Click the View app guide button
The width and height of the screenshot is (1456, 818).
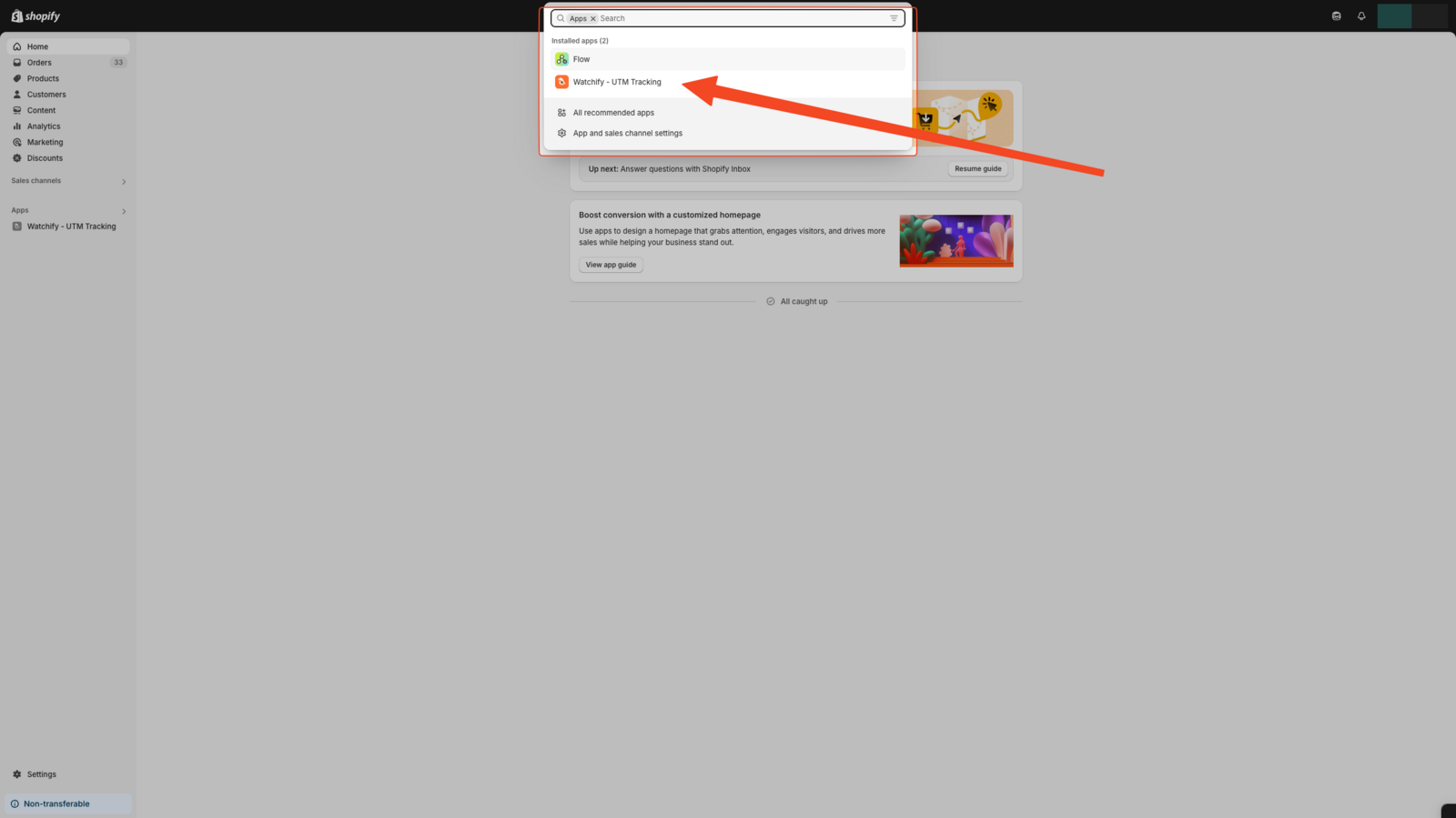pyautogui.click(x=611, y=265)
